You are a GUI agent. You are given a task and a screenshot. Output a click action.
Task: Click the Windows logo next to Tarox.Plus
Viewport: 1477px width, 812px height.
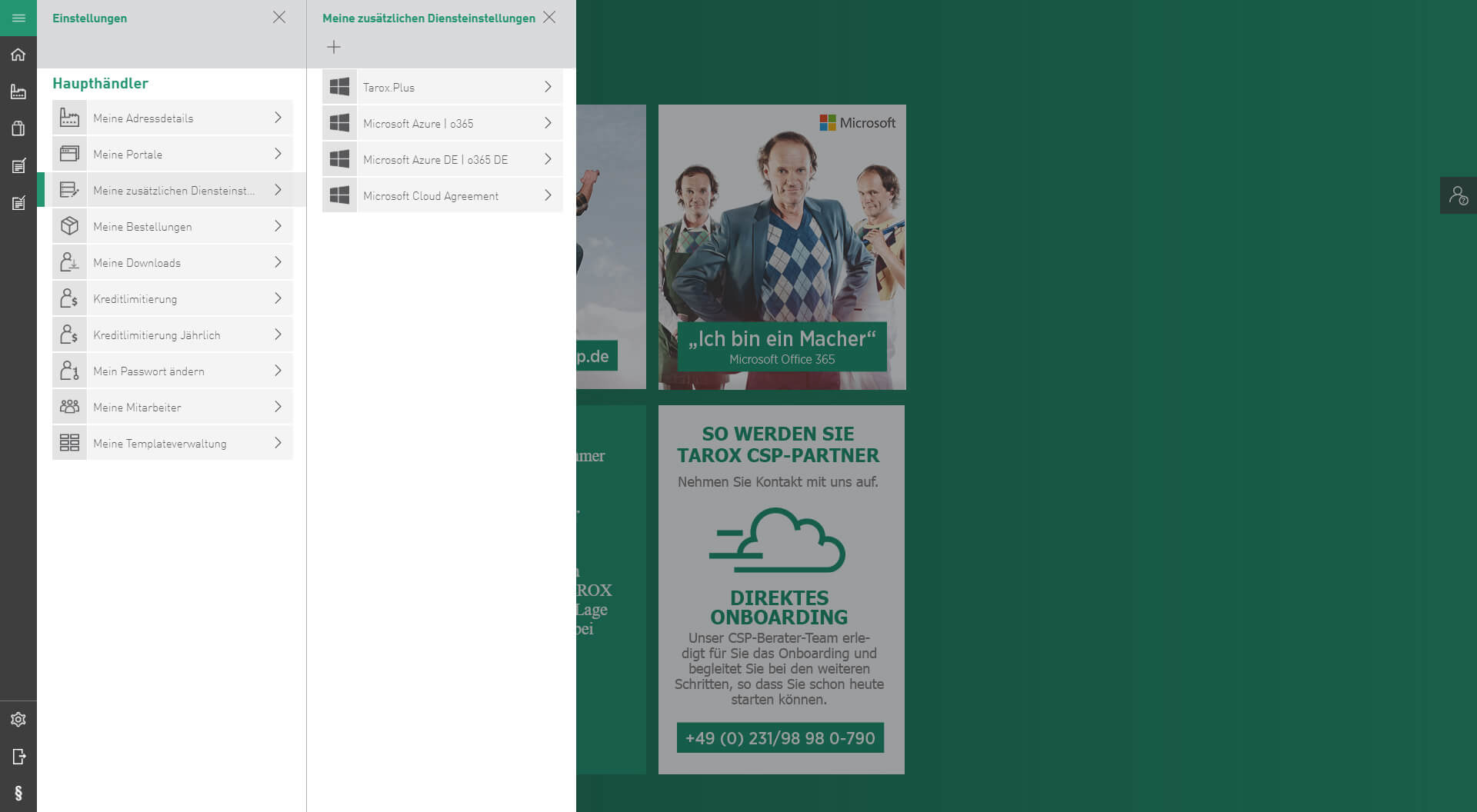(339, 87)
